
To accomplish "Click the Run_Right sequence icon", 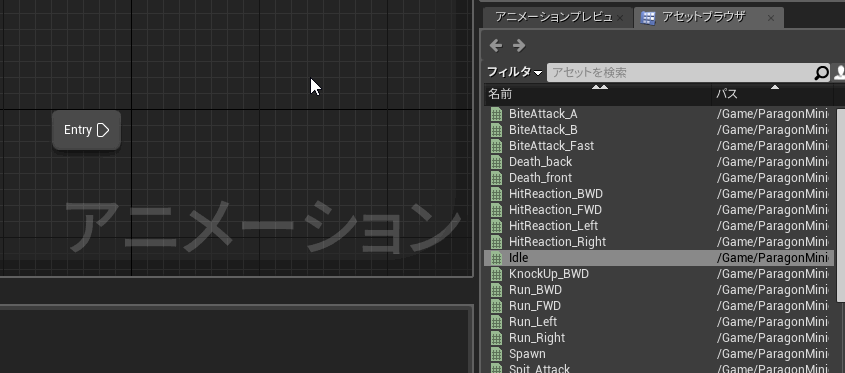I will click(496, 338).
